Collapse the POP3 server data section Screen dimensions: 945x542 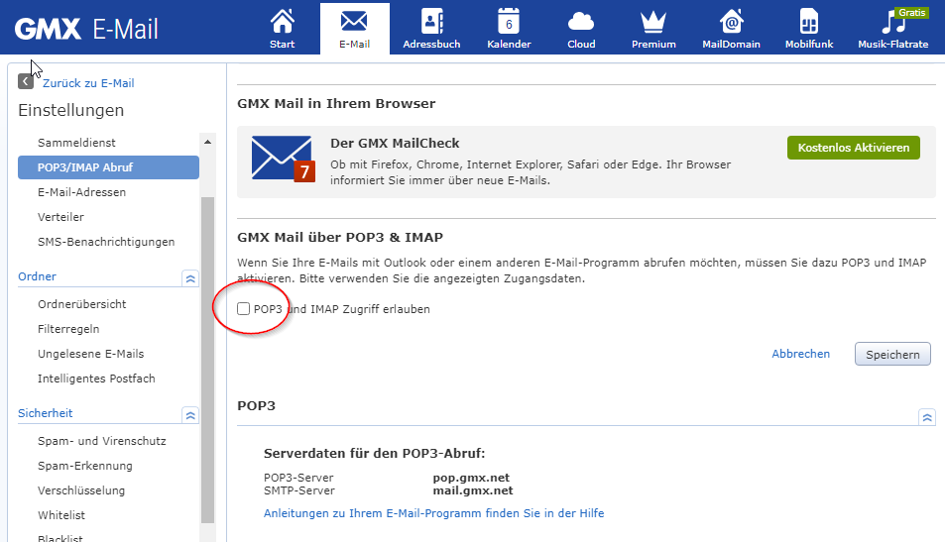927,417
